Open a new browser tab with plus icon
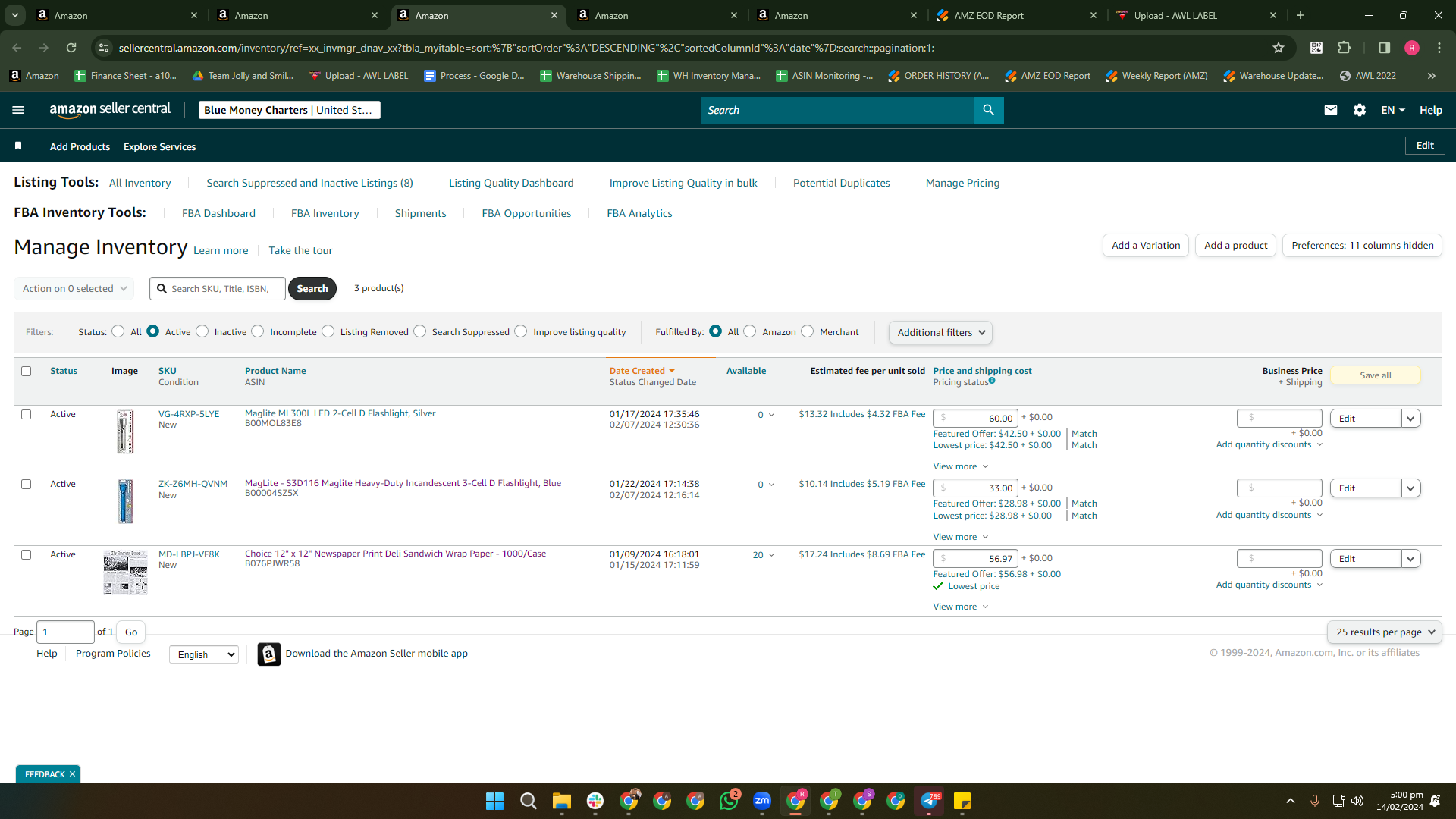Screen dimensions: 1456x819 click(x=1301, y=15)
